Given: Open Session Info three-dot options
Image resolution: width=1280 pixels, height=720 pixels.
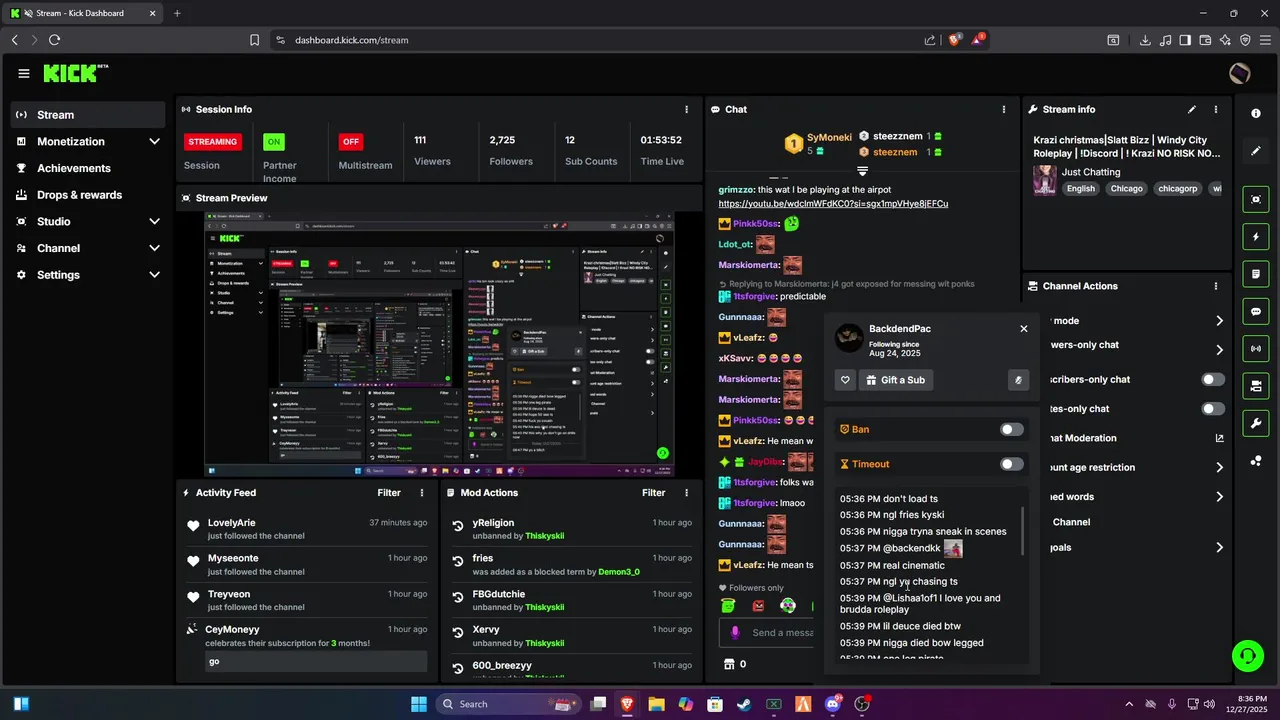Looking at the screenshot, I should (x=686, y=109).
